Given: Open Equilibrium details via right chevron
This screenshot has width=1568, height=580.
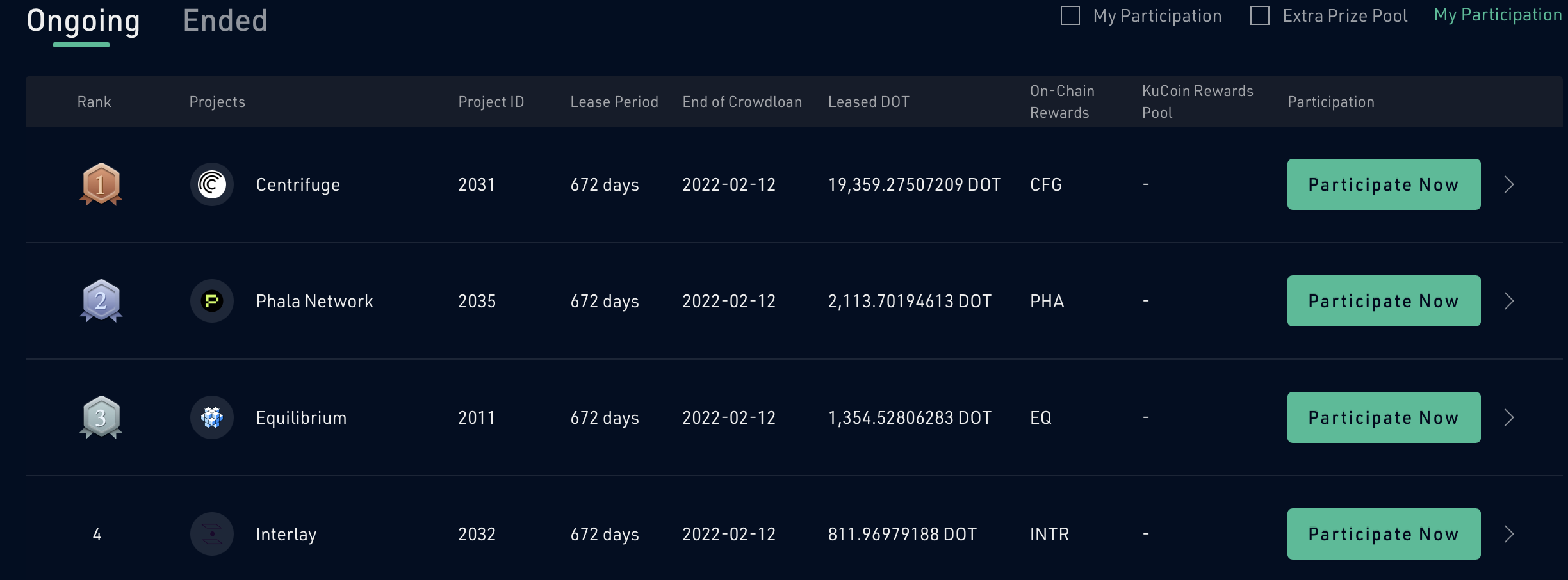Looking at the screenshot, I should pyautogui.click(x=1509, y=417).
